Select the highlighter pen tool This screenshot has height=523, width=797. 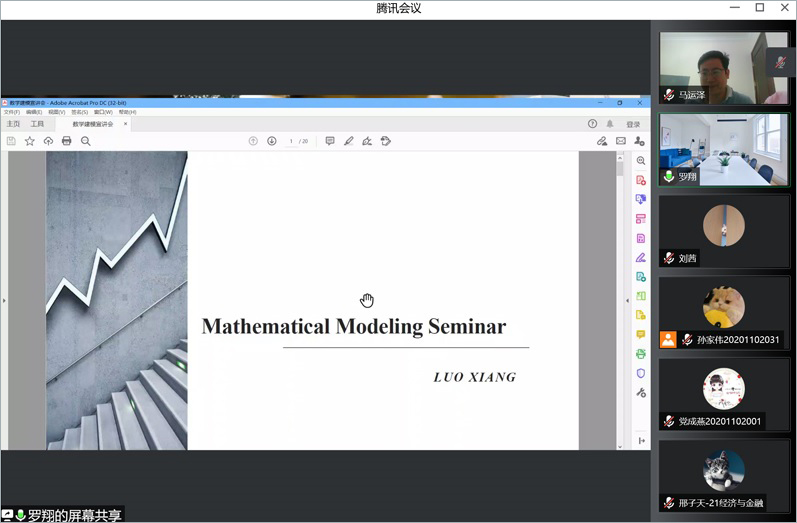tap(348, 141)
